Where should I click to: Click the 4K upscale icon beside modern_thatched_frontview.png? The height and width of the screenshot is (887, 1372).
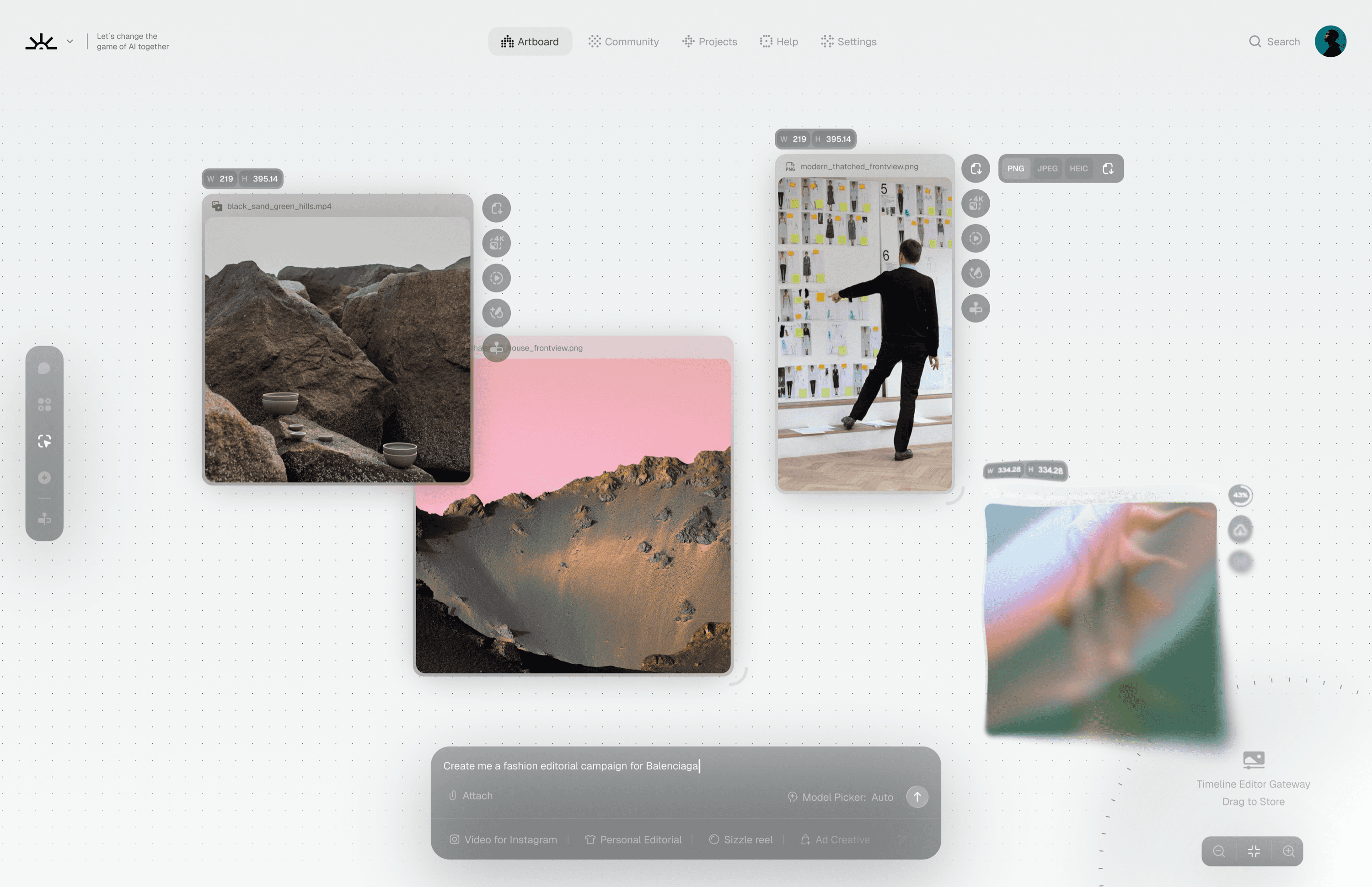(x=975, y=203)
